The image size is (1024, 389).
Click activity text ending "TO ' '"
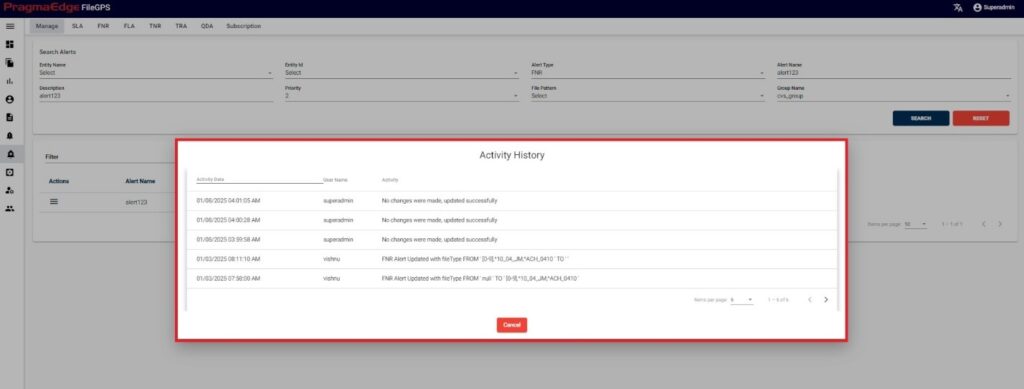click(x=475, y=259)
